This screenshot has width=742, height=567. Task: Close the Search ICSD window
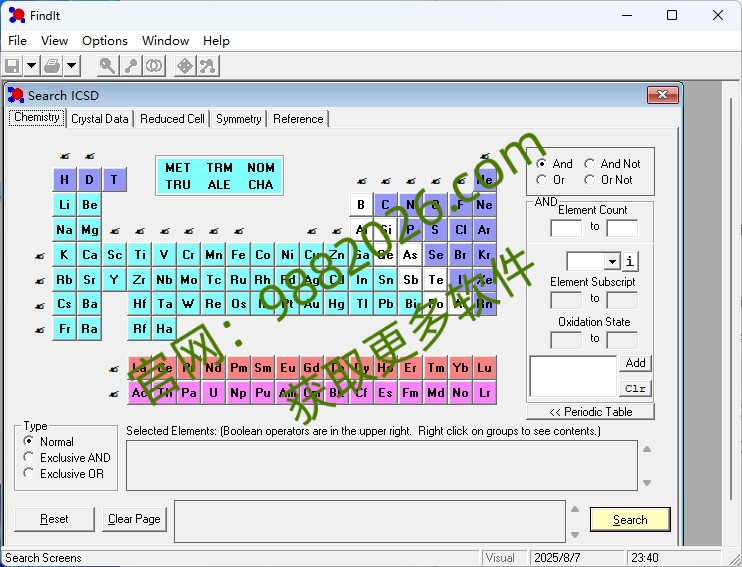662,95
